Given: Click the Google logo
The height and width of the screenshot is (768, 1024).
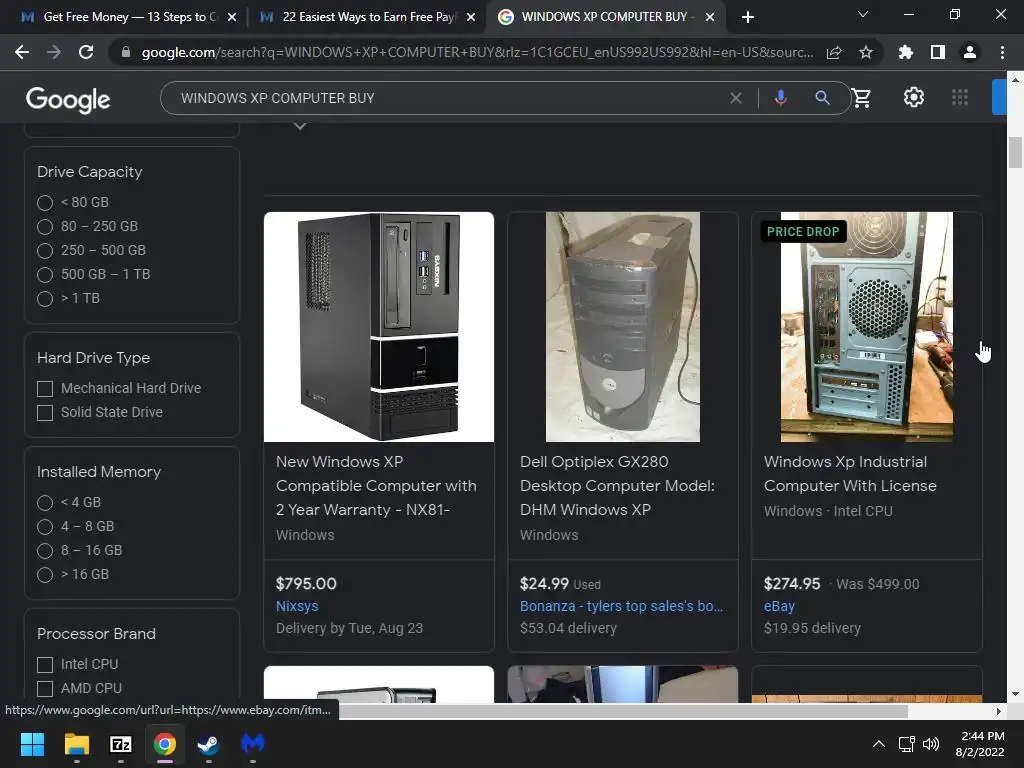Looking at the screenshot, I should pyautogui.click(x=68, y=99).
